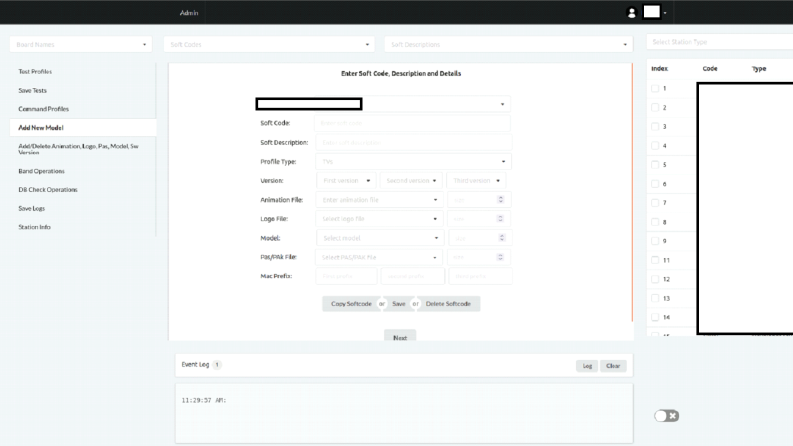Click the Save button
This screenshot has width=793, height=446.
point(399,304)
